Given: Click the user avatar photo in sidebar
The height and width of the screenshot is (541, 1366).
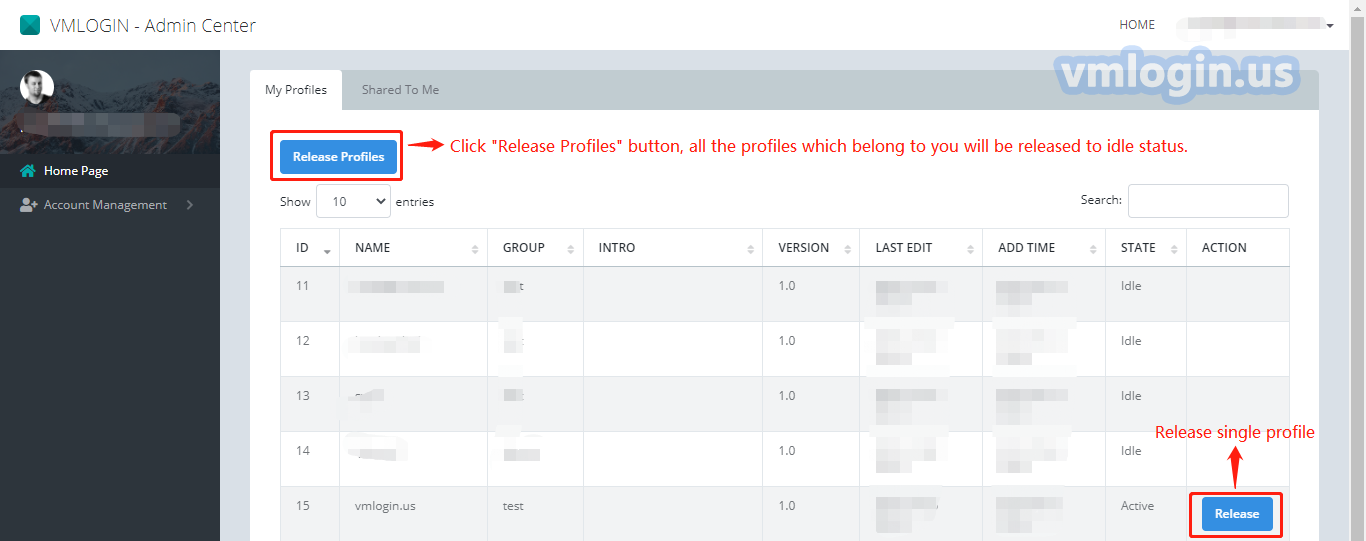Looking at the screenshot, I should [37, 88].
